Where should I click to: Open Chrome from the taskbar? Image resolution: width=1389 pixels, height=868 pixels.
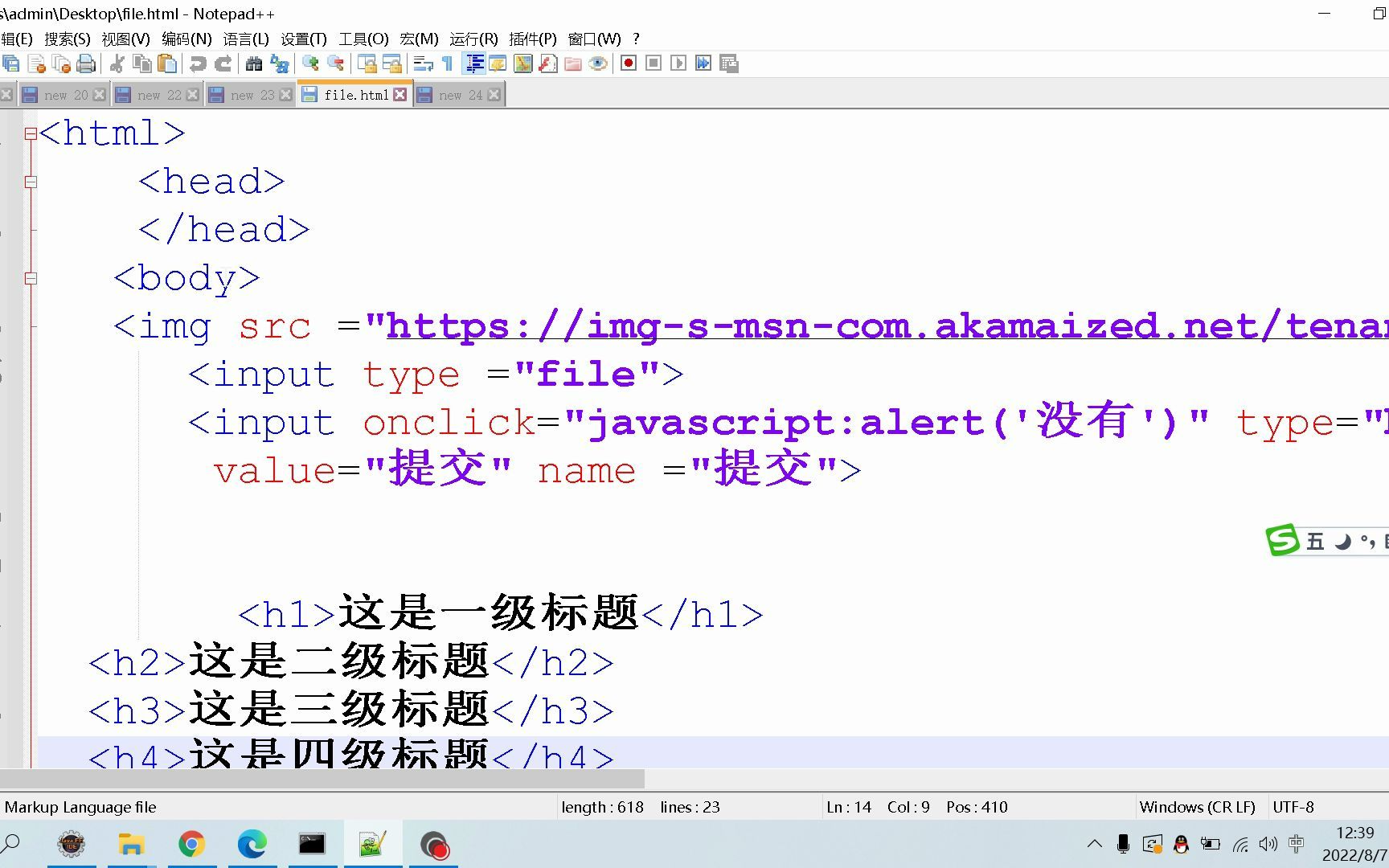pos(191,844)
